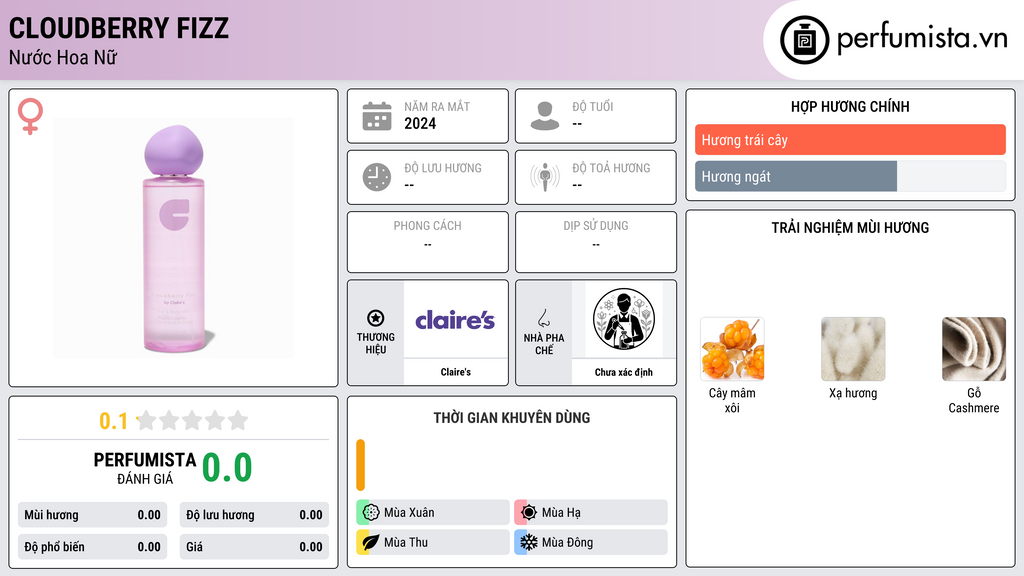1024x576 pixels.
Task: Click the sun icon for Mùa Hạ
Action: pyautogui.click(x=529, y=513)
